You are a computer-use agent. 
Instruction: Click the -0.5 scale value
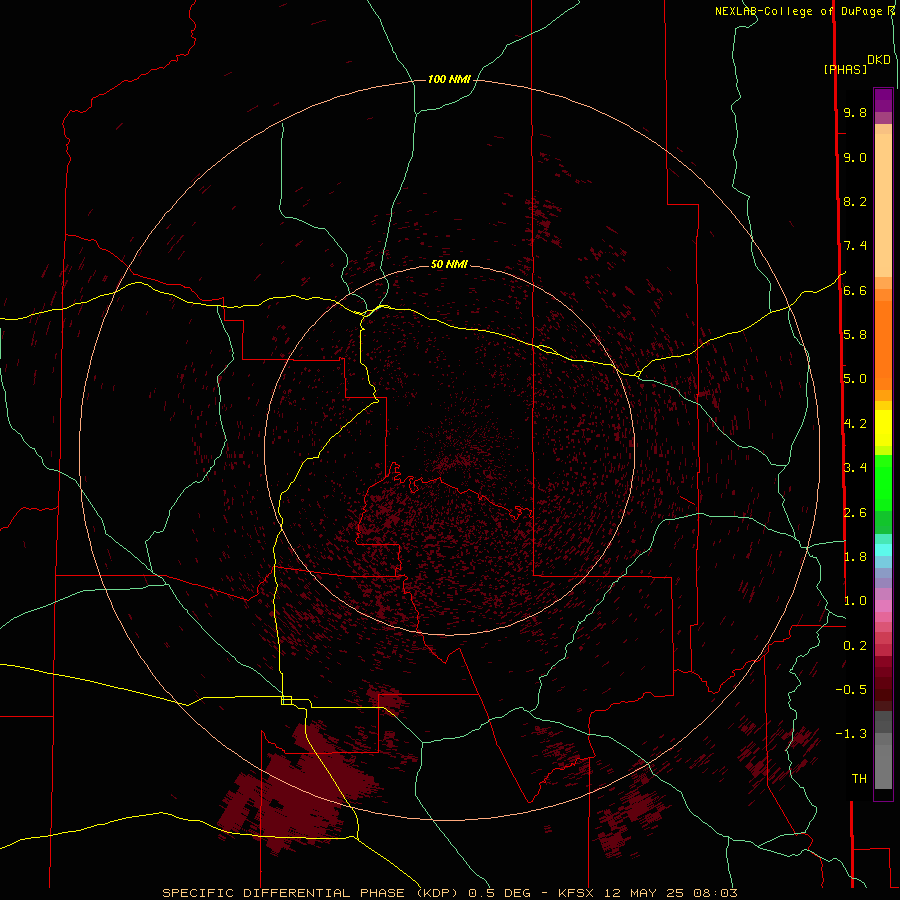[851, 690]
